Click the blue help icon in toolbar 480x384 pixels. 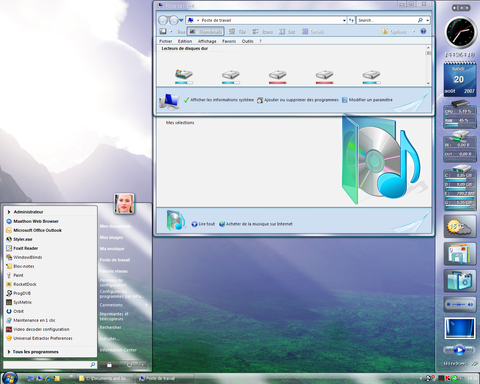pos(423,31)
